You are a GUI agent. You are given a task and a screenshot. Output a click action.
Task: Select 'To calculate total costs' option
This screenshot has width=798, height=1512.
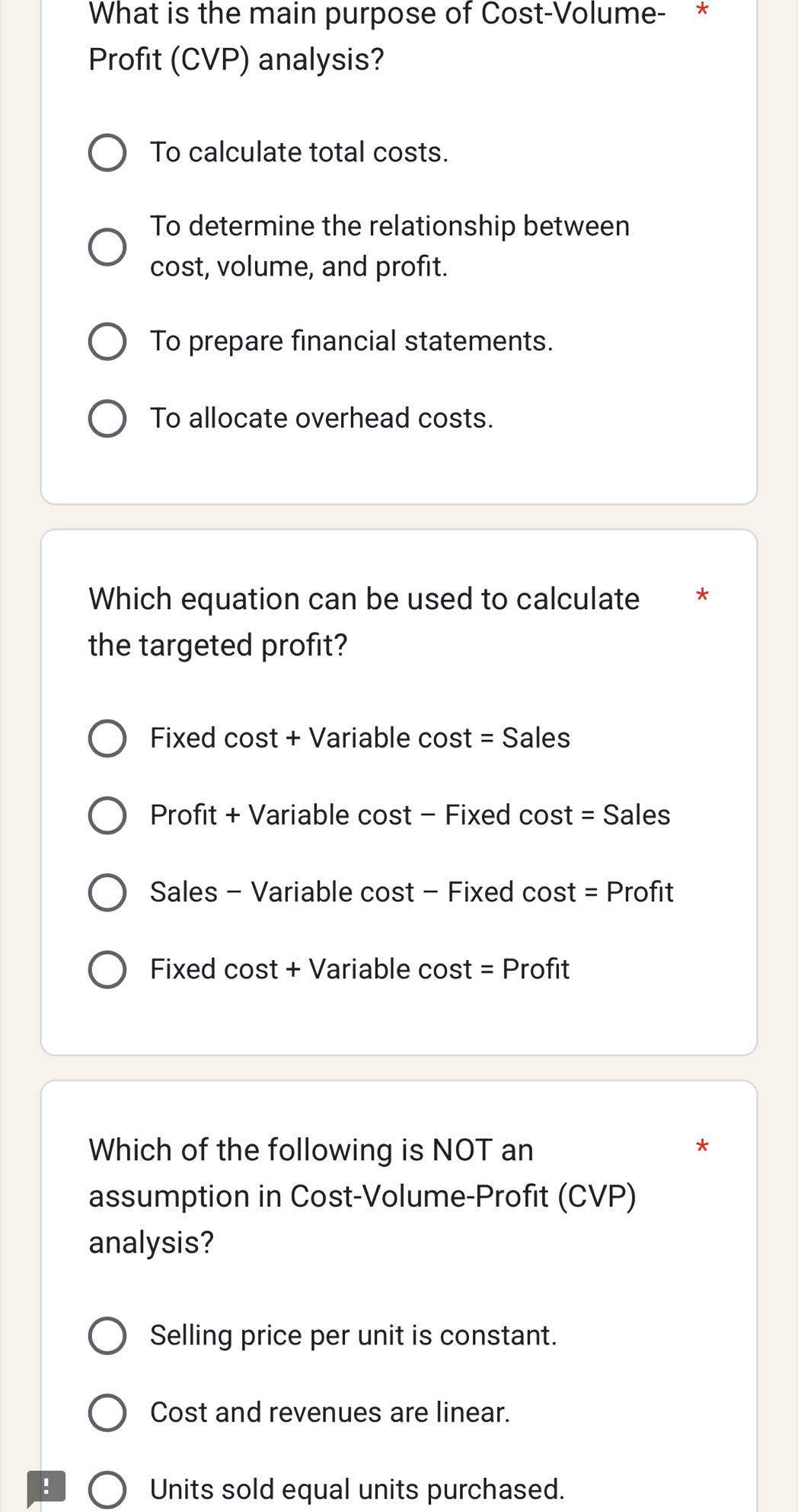click(107, 153)
